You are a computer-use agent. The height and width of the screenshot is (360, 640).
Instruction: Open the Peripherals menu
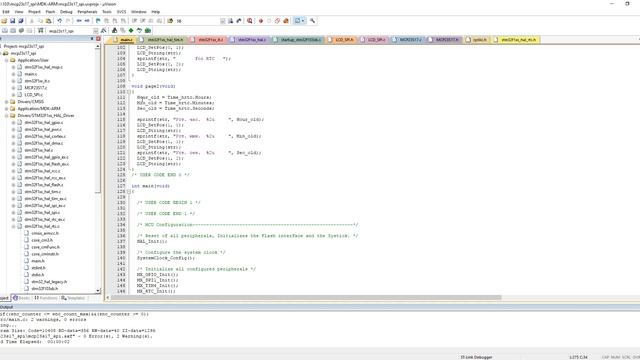click(87, 12)
